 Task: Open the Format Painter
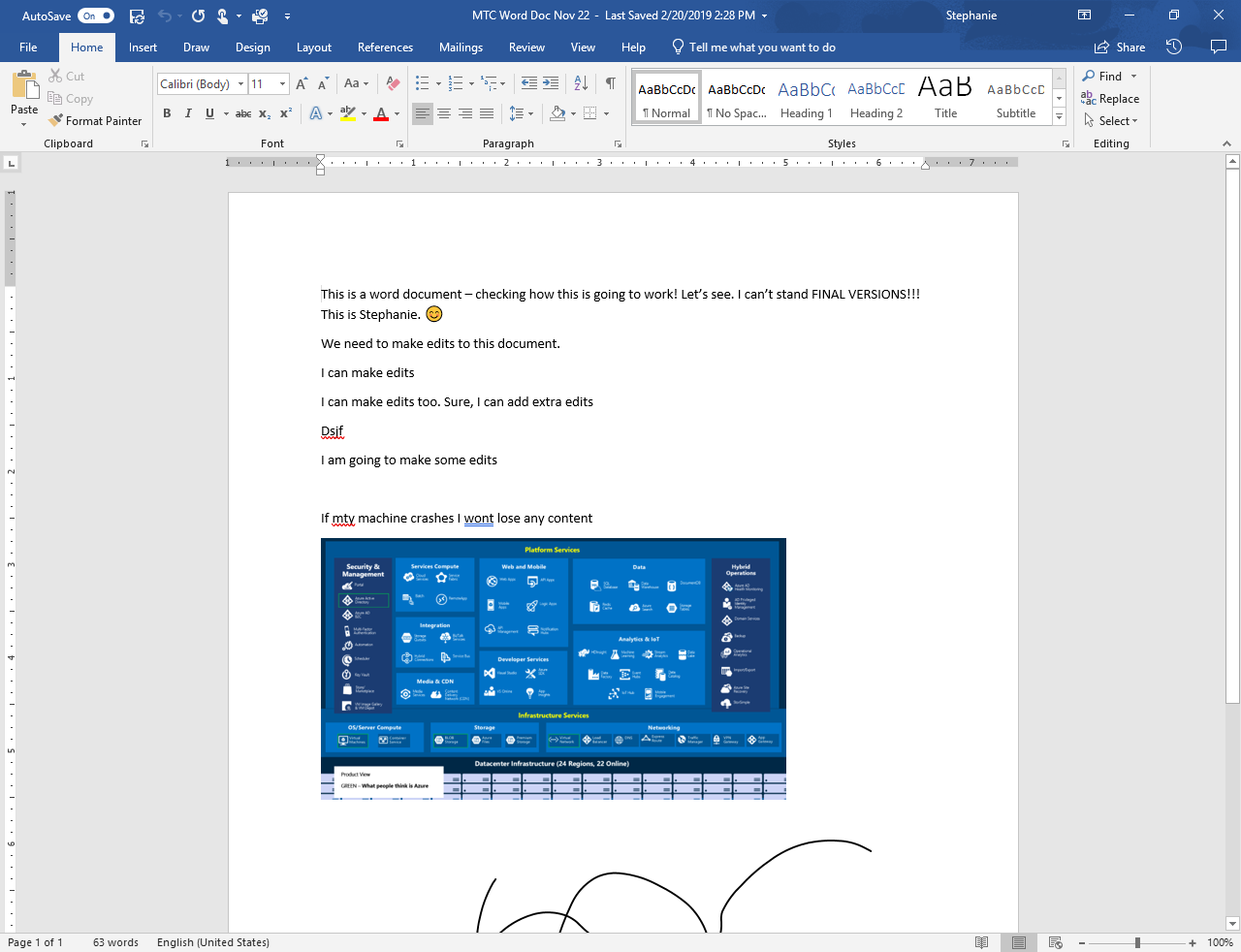click(x=95, y=120)
